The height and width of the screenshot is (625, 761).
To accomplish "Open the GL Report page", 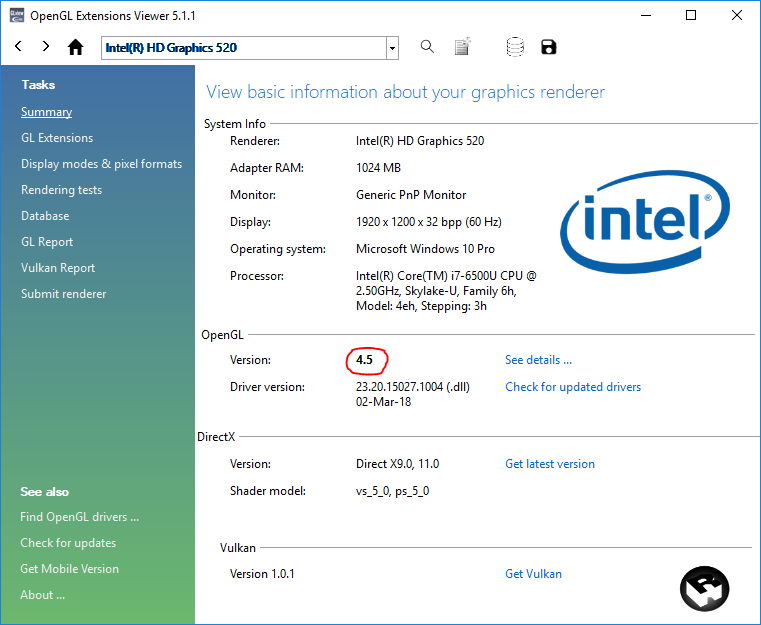I will pos(47,242).
